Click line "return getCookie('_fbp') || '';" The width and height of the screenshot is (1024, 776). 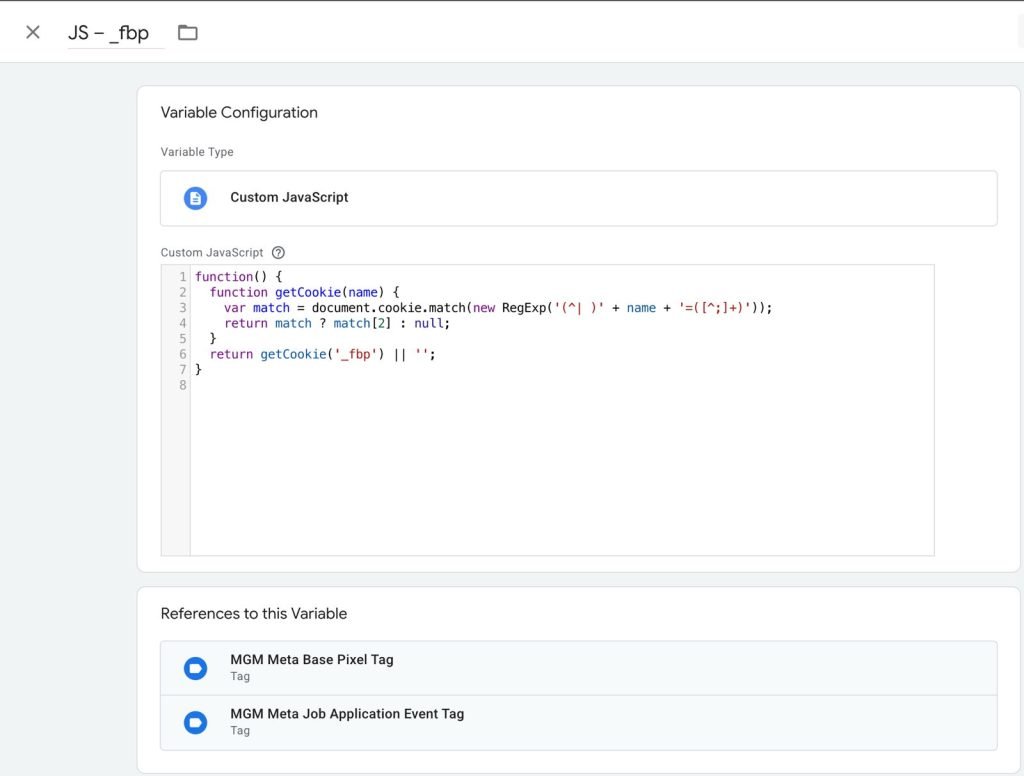pyautogui.click(x=323, y=354)
